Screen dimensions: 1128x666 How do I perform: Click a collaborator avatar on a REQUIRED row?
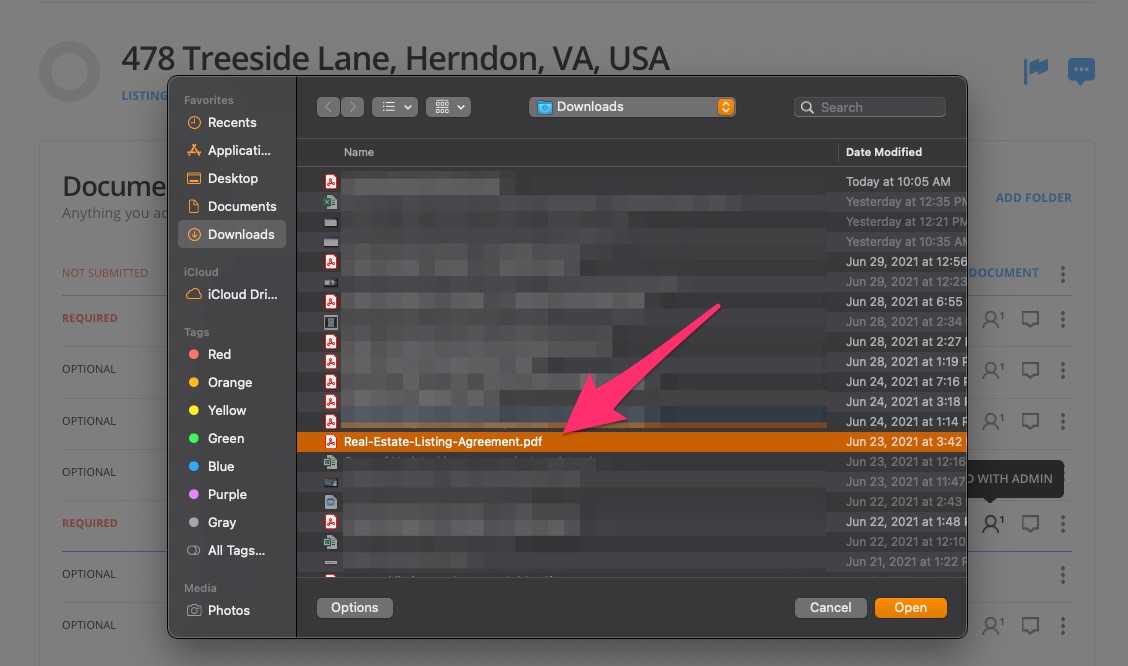(x=991, y=522)
